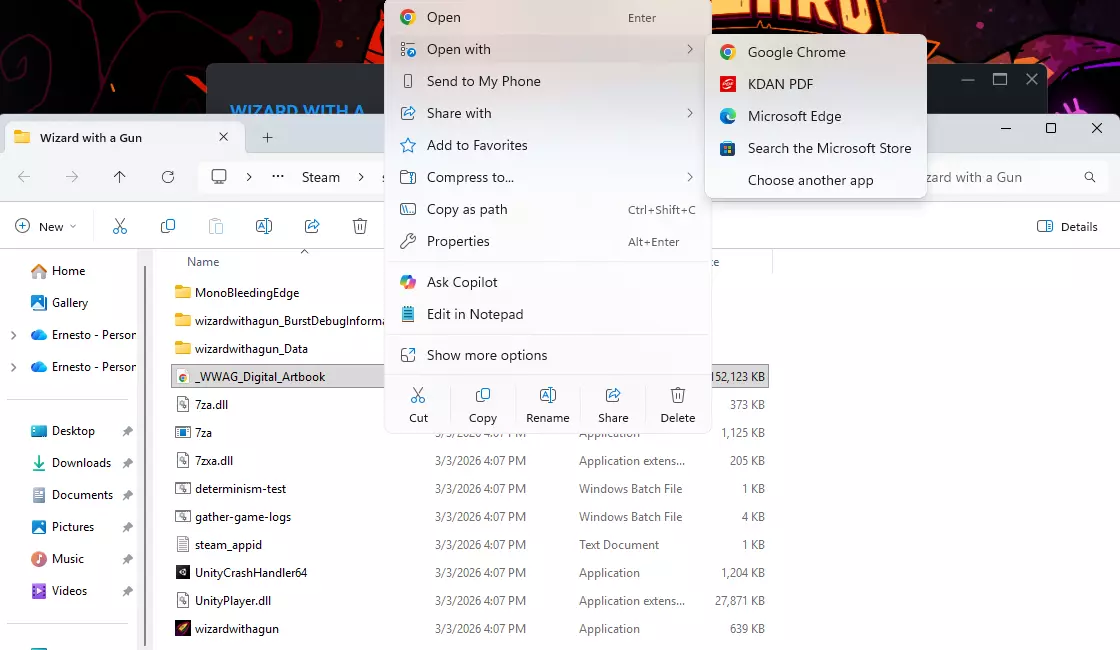Image resolution: width=1120 pixels, height=650 pixels.
Task: Click Show more options
Action: pyautogui.click(x=548, y=356)
